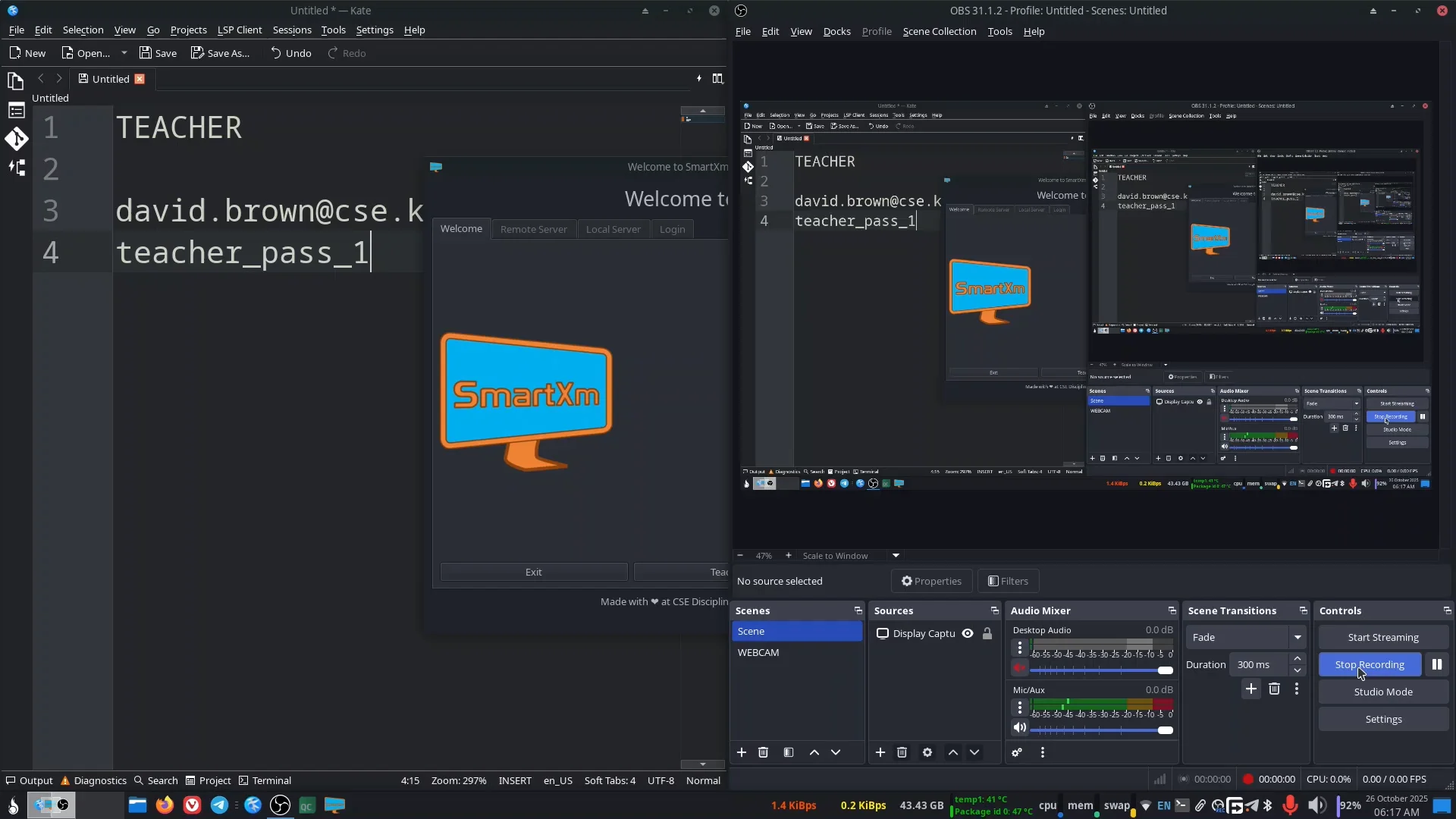Screen dimensions: 1456x819
Task: Toggle INSERT mode in Kate status bar
Action: pos(515,780)
